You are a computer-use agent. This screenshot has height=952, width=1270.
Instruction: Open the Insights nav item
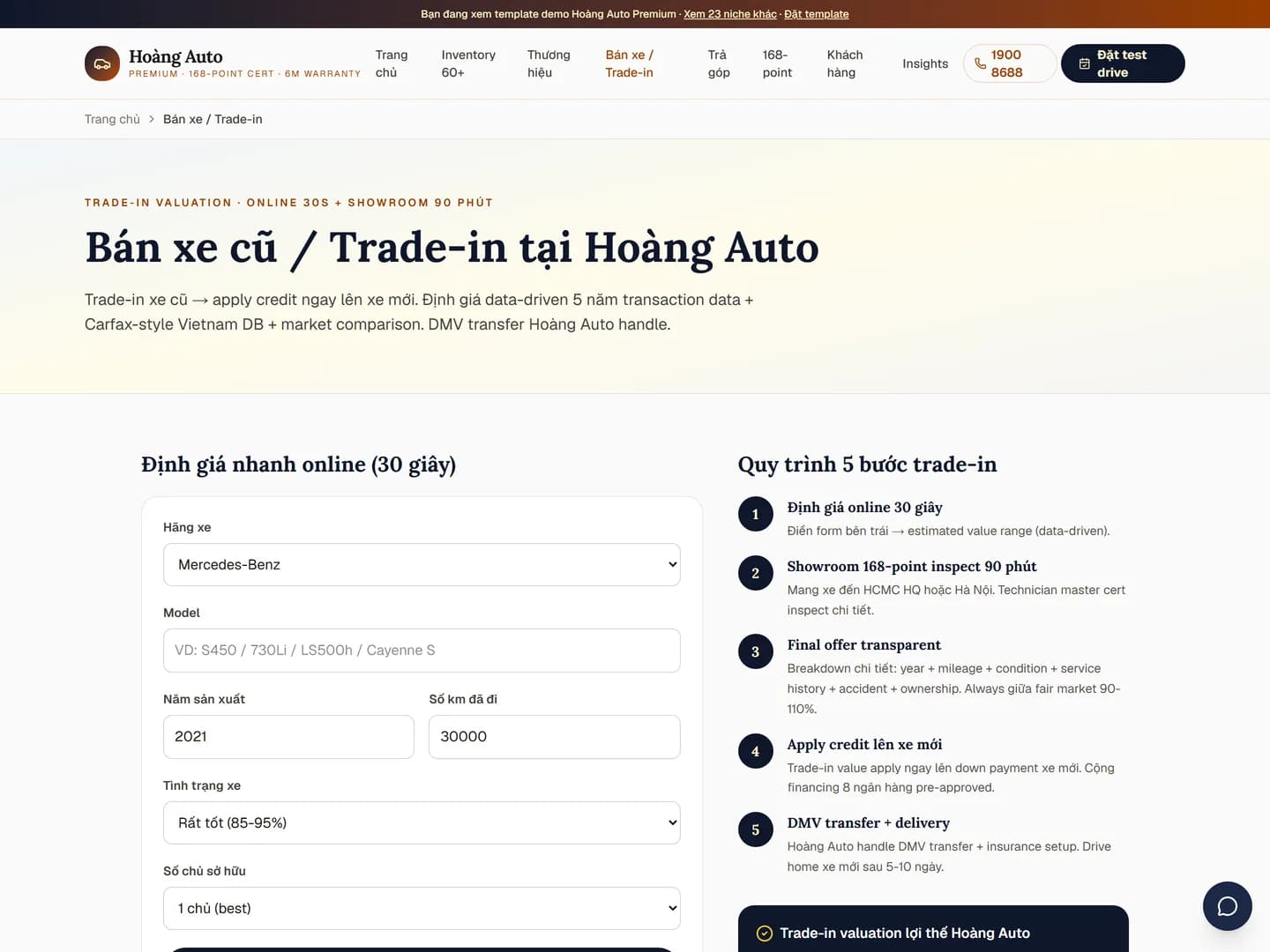pos(925,63)
